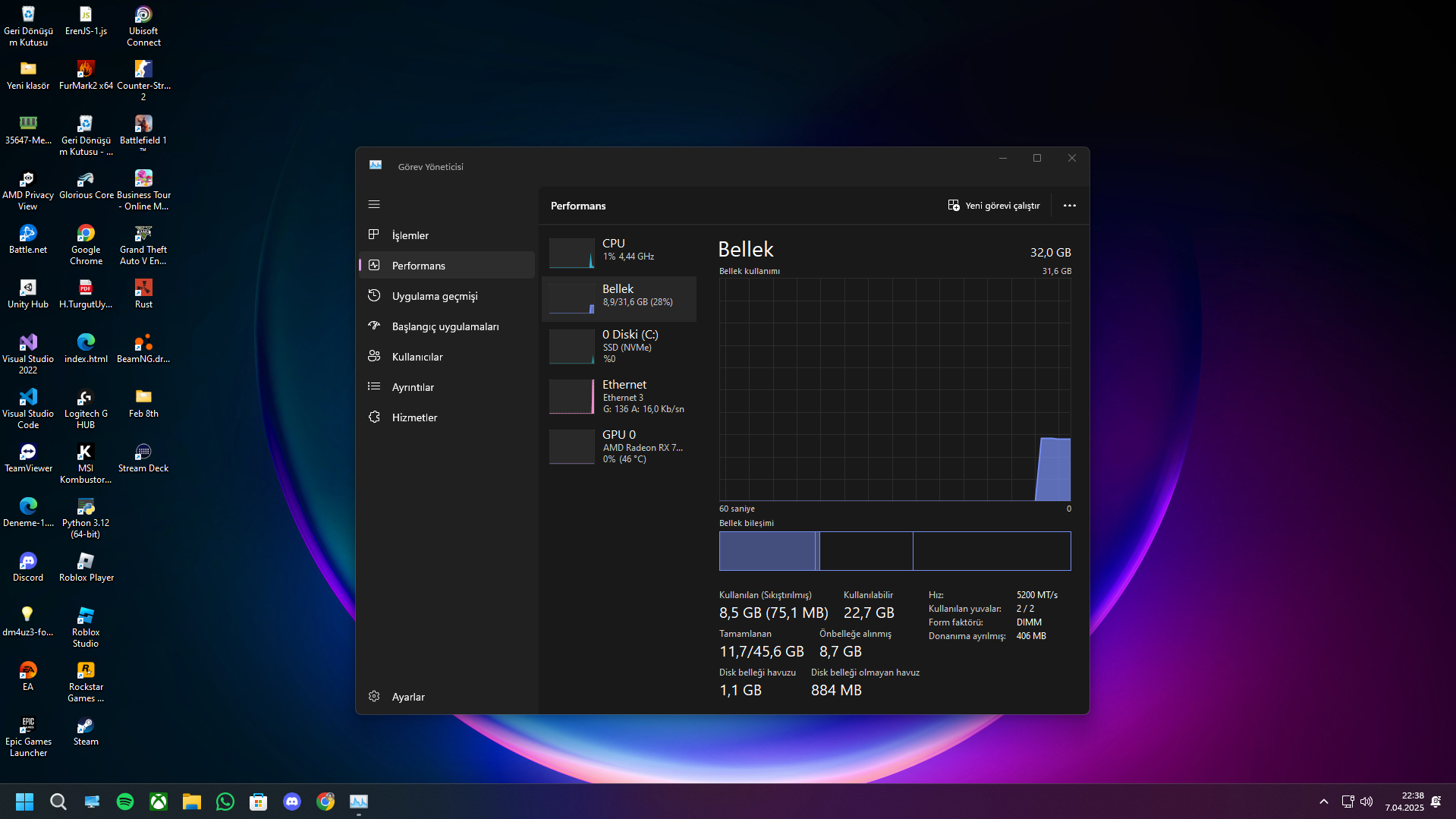The image size is (1456, 819).
Task: Open taskbar Search
Action: (x=58, y=802)
